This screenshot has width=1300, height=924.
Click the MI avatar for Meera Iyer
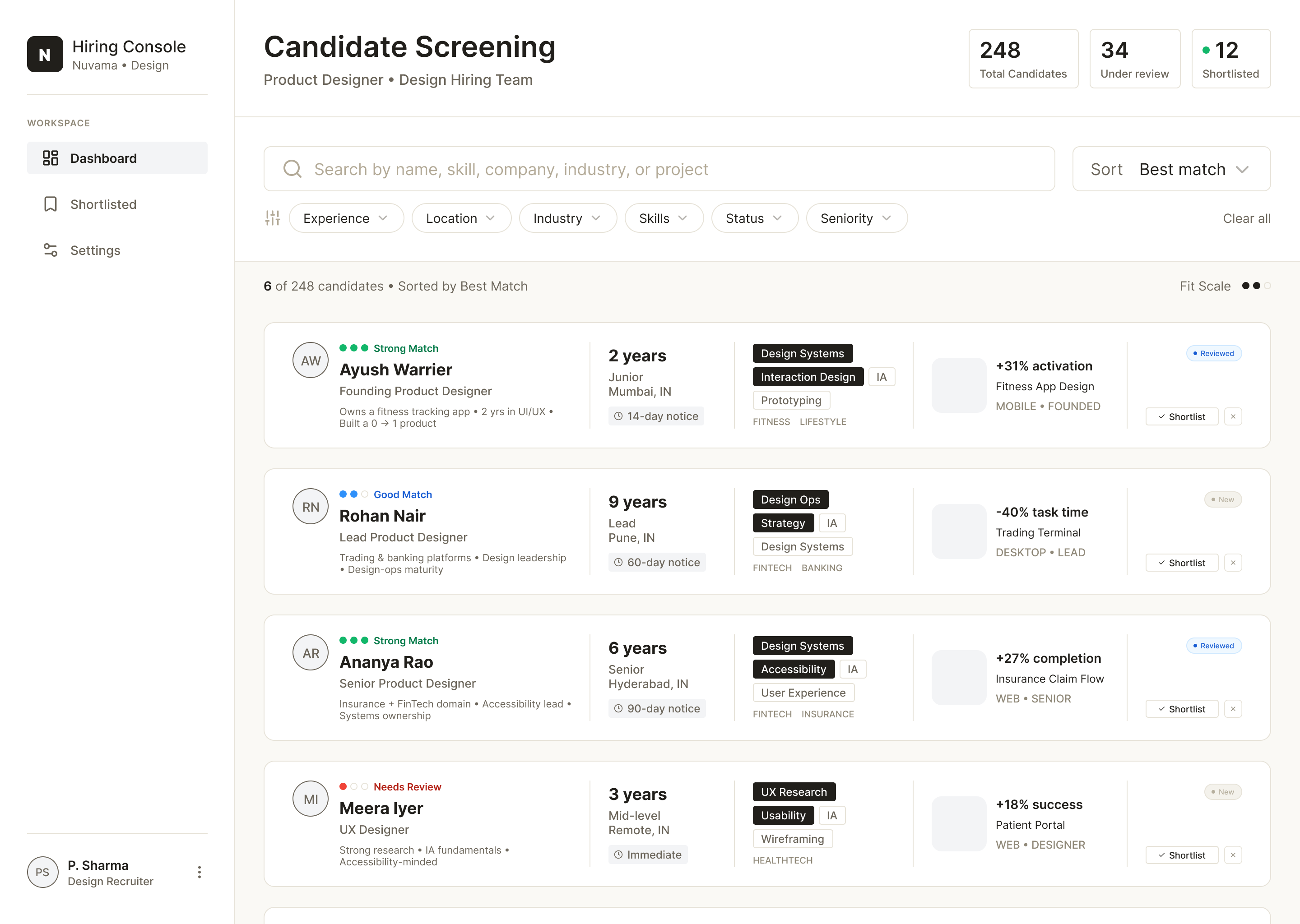point(311,799)
